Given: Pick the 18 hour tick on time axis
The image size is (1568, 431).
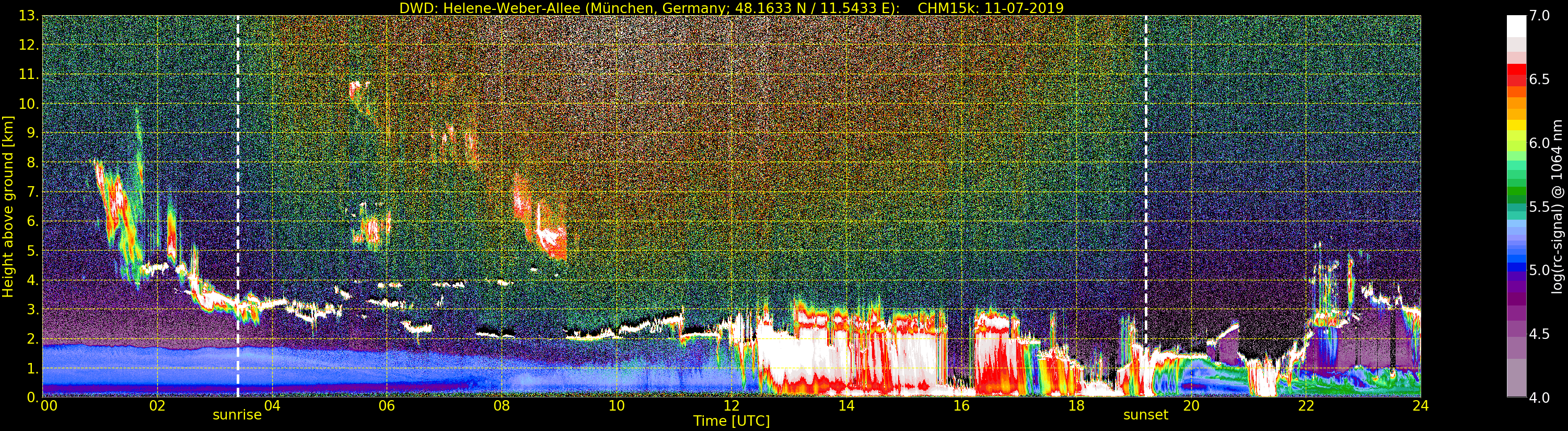Looking at the screenshot, I should click(1076, 406).
